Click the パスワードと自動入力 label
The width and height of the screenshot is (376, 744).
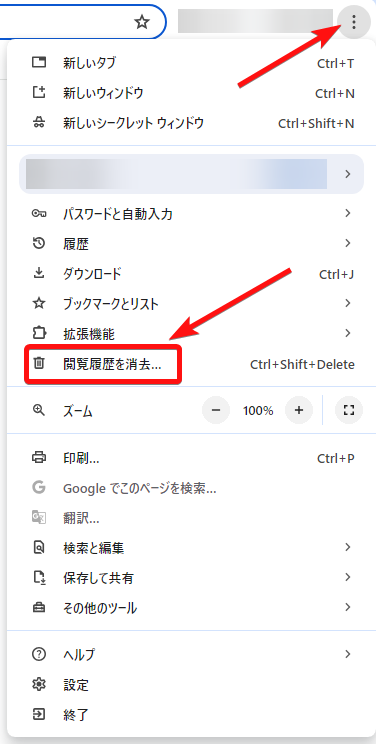118,214
